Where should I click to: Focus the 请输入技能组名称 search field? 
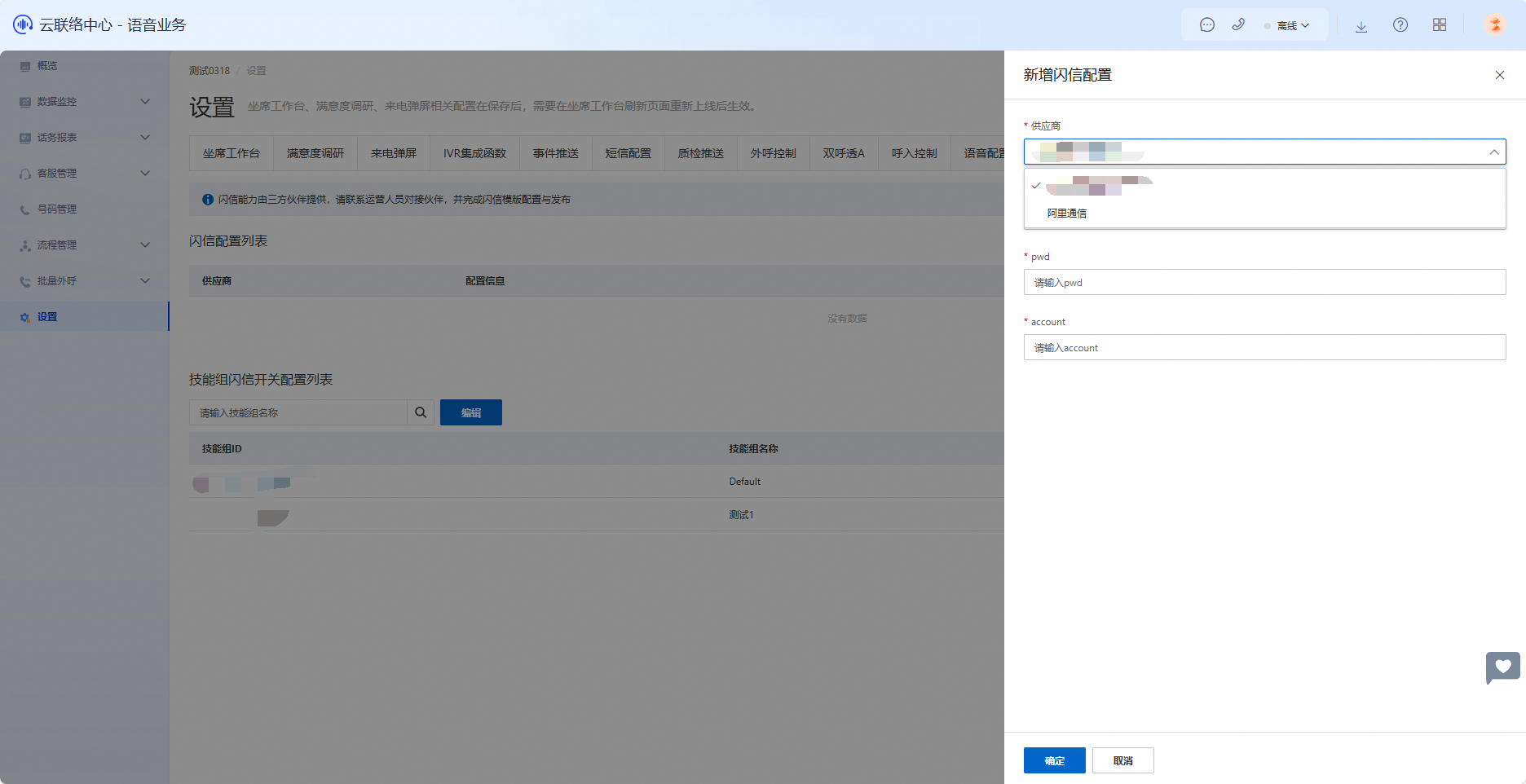pyautogui.click(x=298, y=412)
